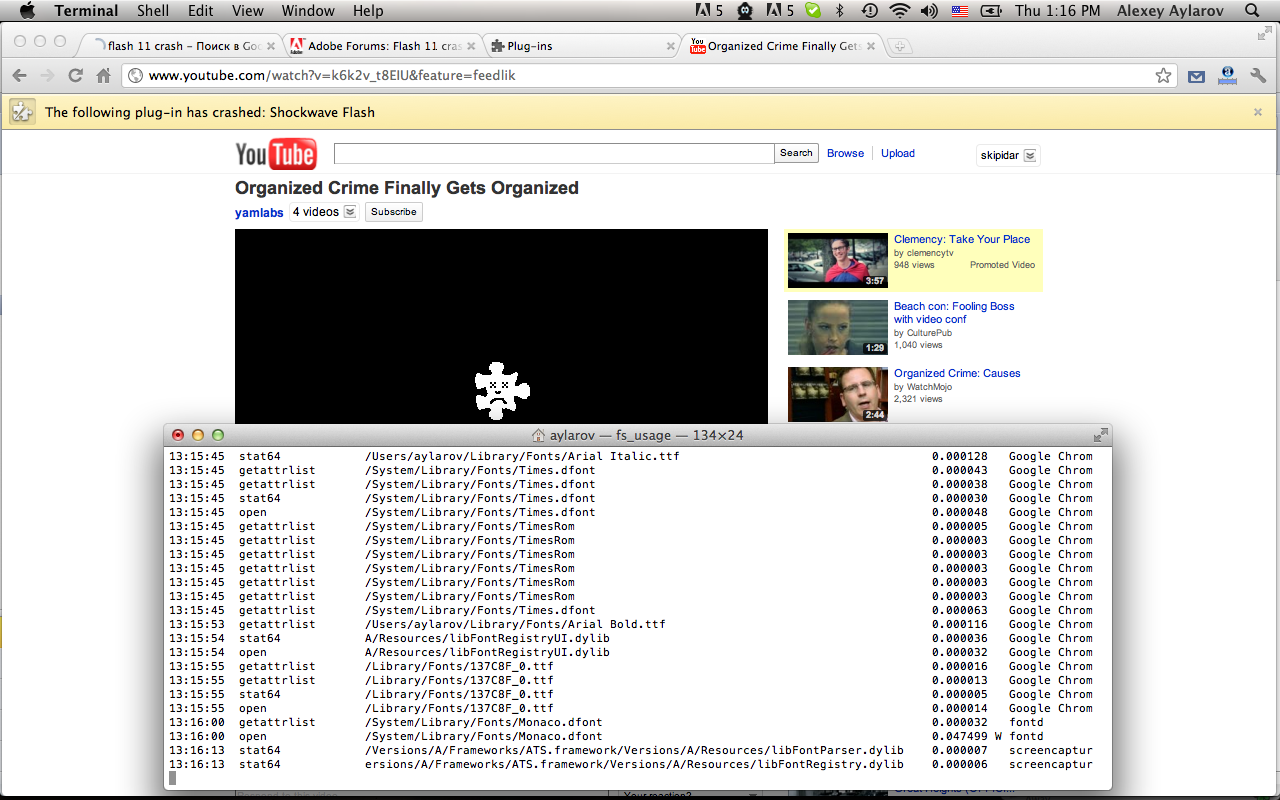The image size is (1280, 800).
Task: Click the YouTube Search button
Action: coord(796,153)
